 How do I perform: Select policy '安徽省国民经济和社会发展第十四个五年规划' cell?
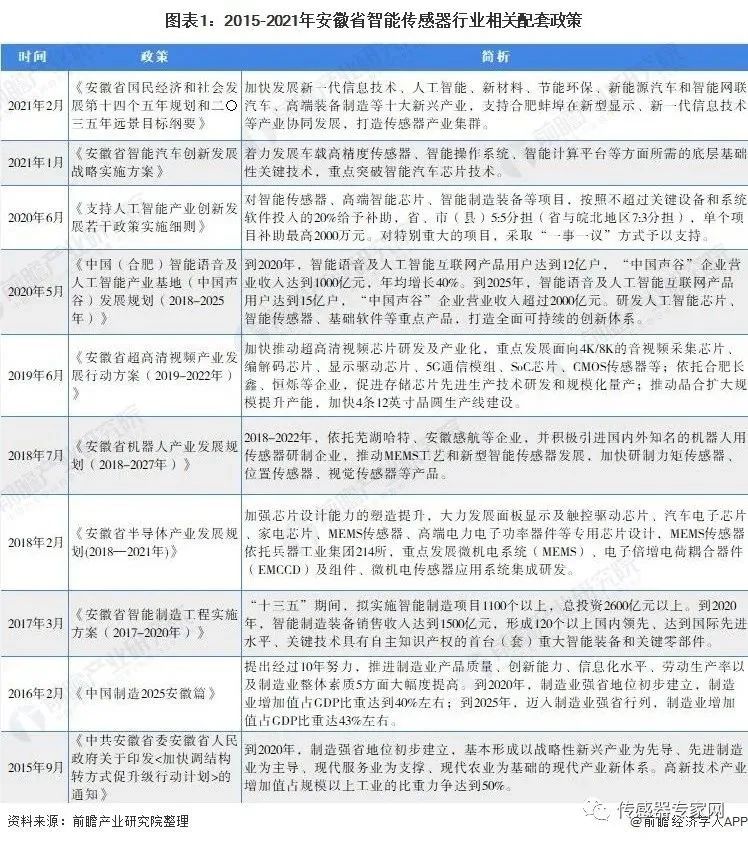(x=155, y=106)
